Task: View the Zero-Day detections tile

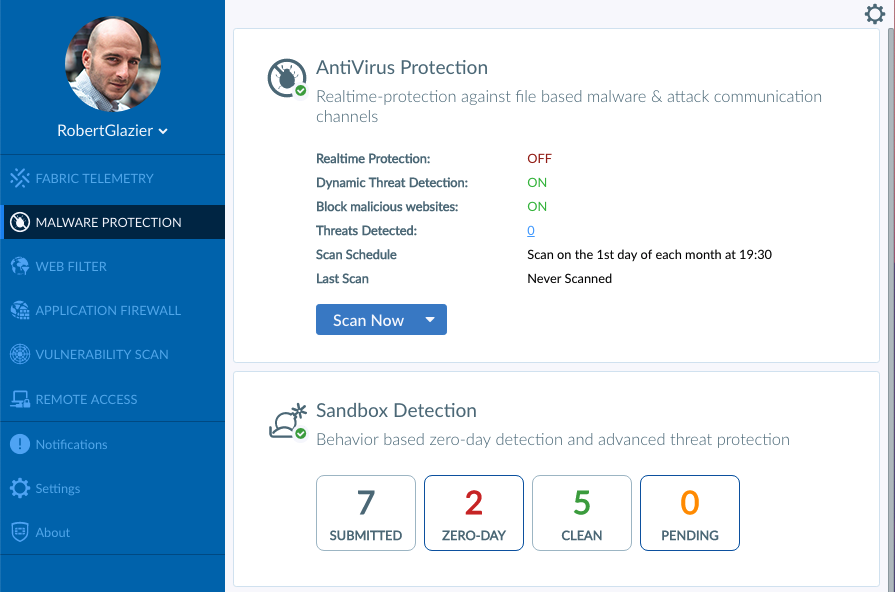Action: (474, 513)
